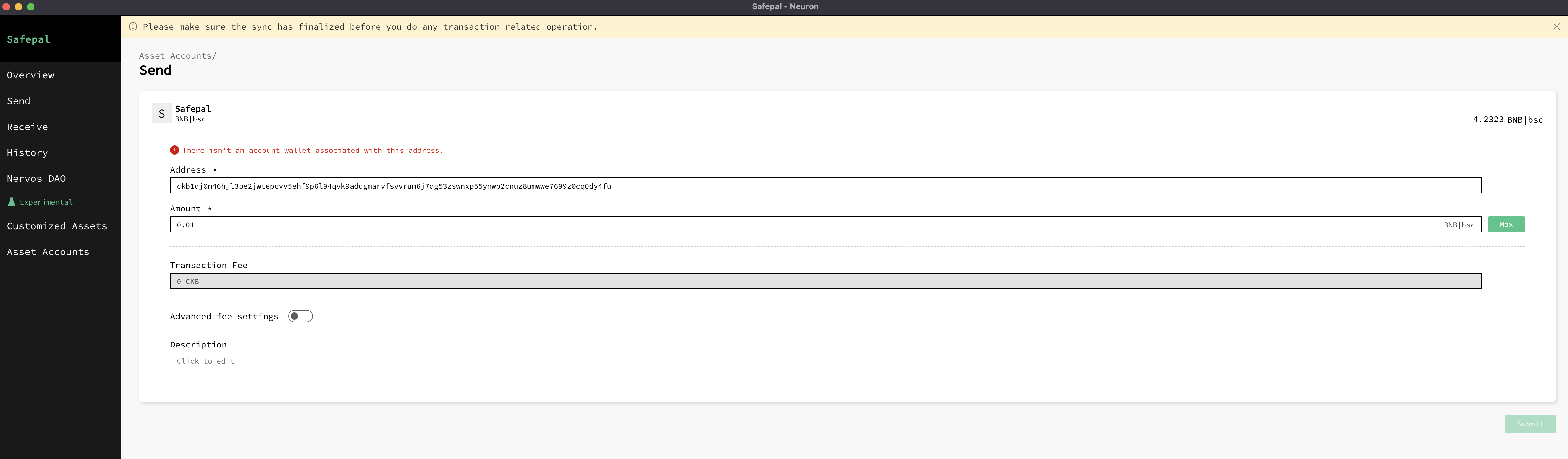Screen dimensions: 1568x459
Task: Click the Experimental flask icon in sidebar
Action: pos(12,201)
